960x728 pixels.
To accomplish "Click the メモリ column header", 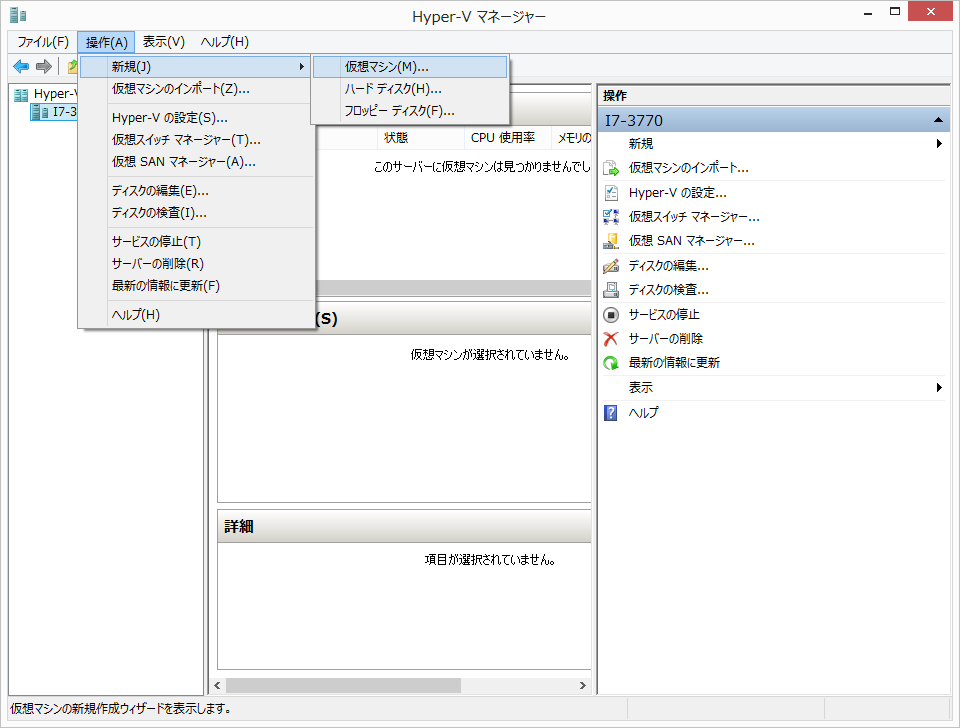I will click(571, 138).
